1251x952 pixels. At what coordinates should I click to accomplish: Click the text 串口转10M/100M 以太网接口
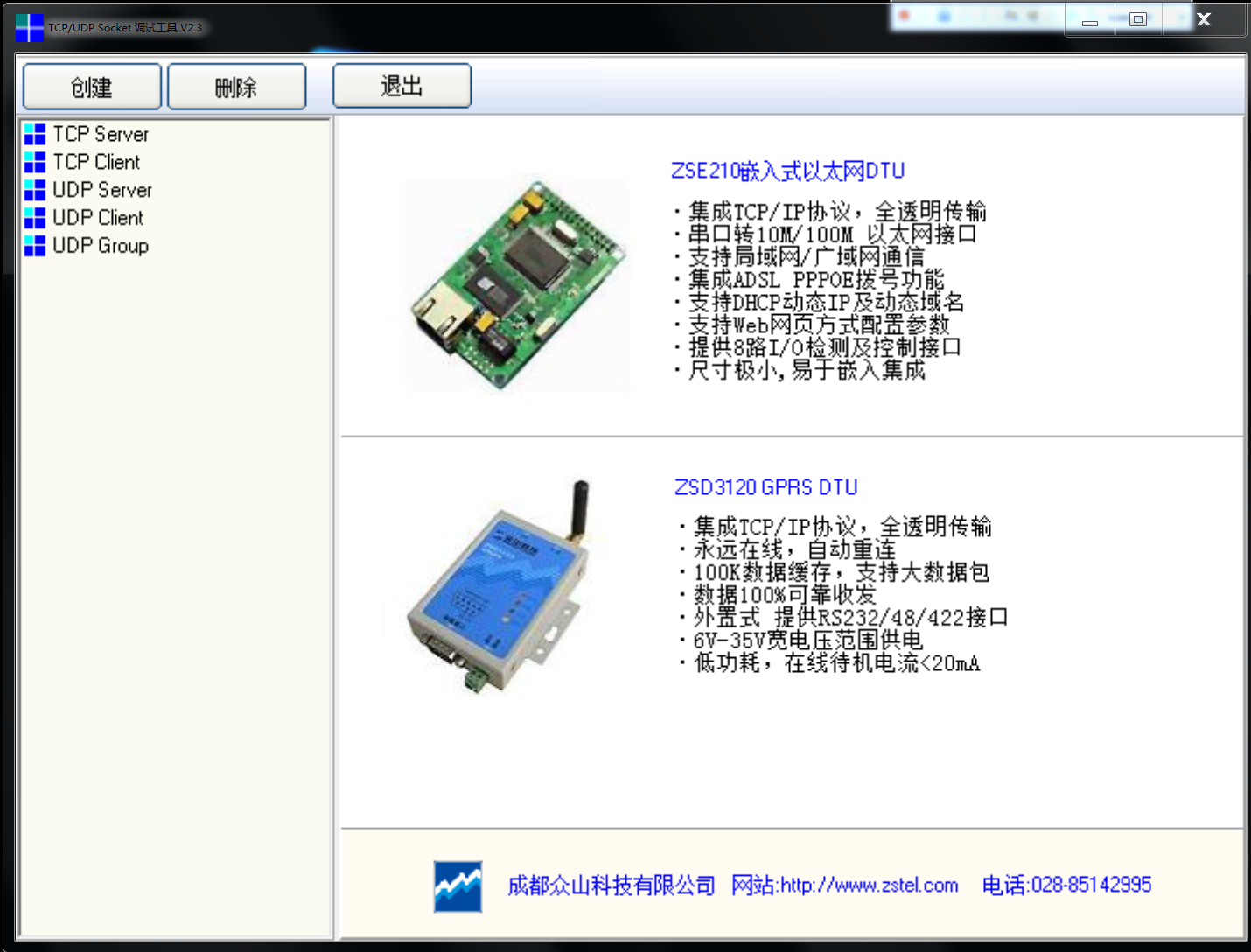coord(833,234)
